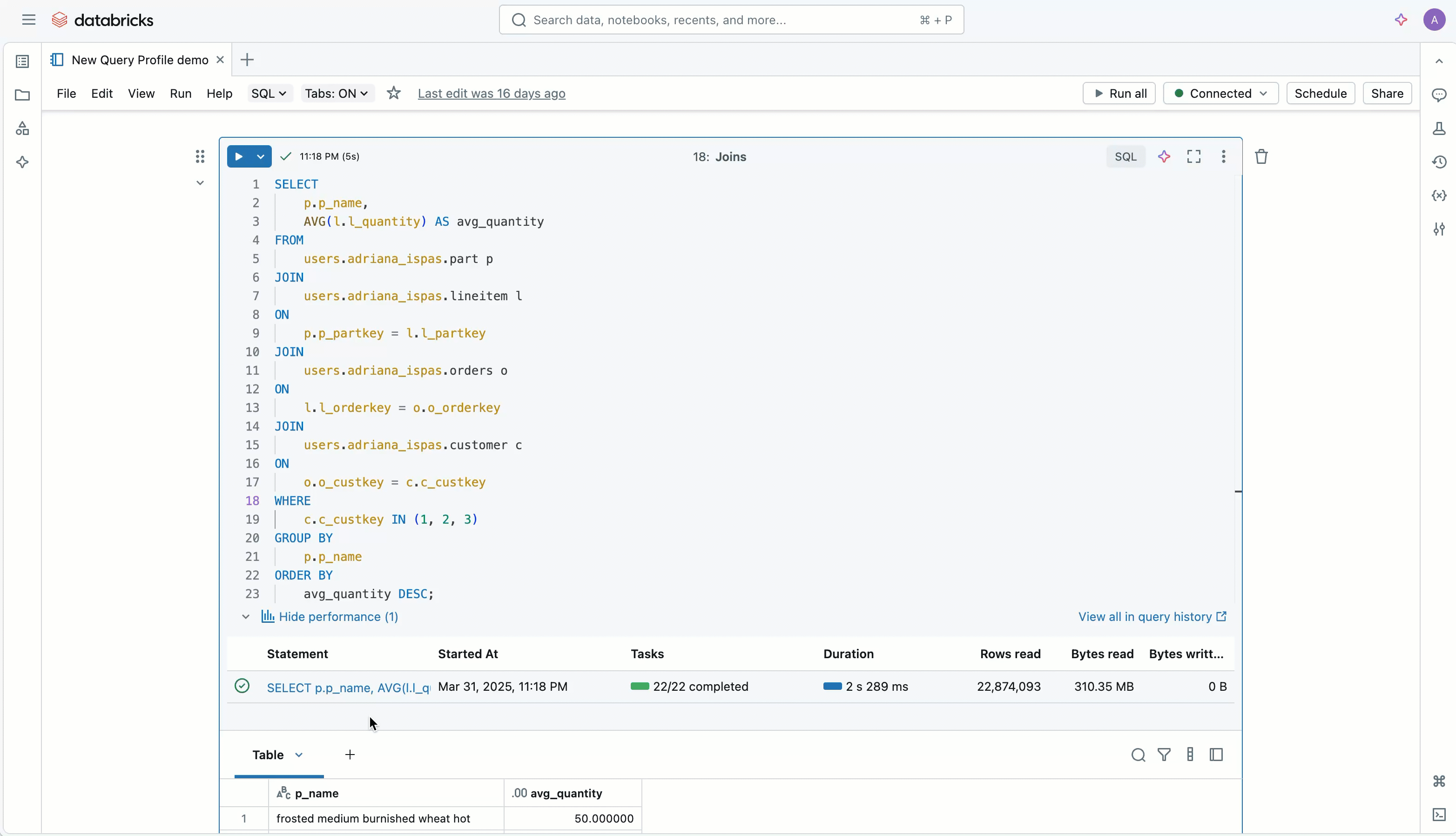Click the filter icon in results toolbar

pos(1164,755)
